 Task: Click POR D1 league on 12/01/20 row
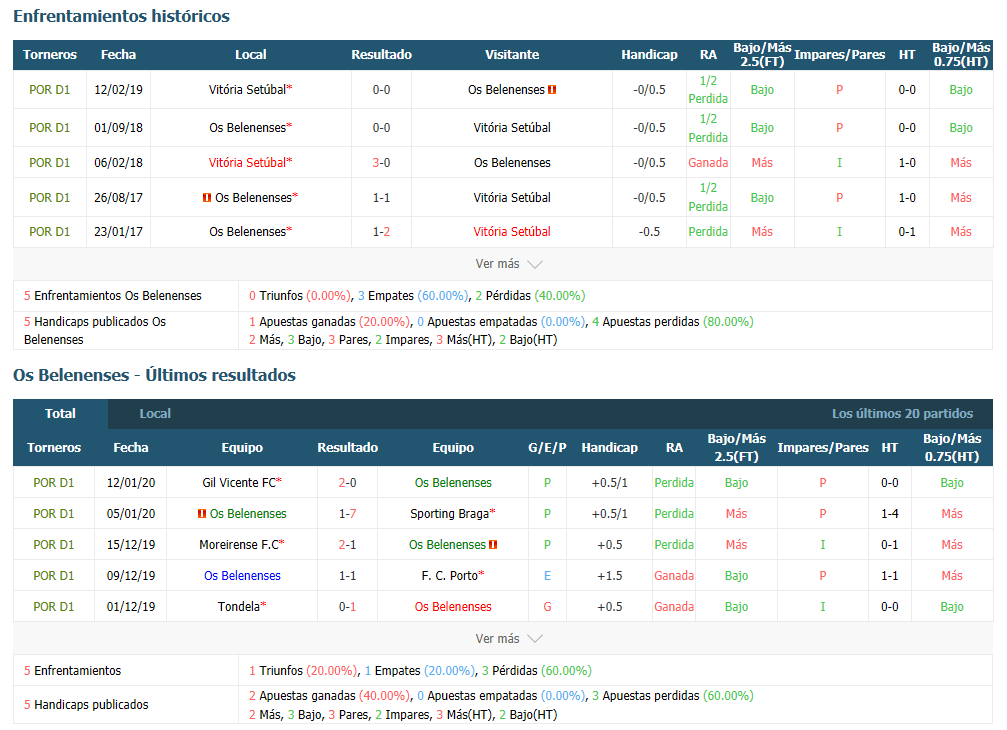click(x=53, y=483)
